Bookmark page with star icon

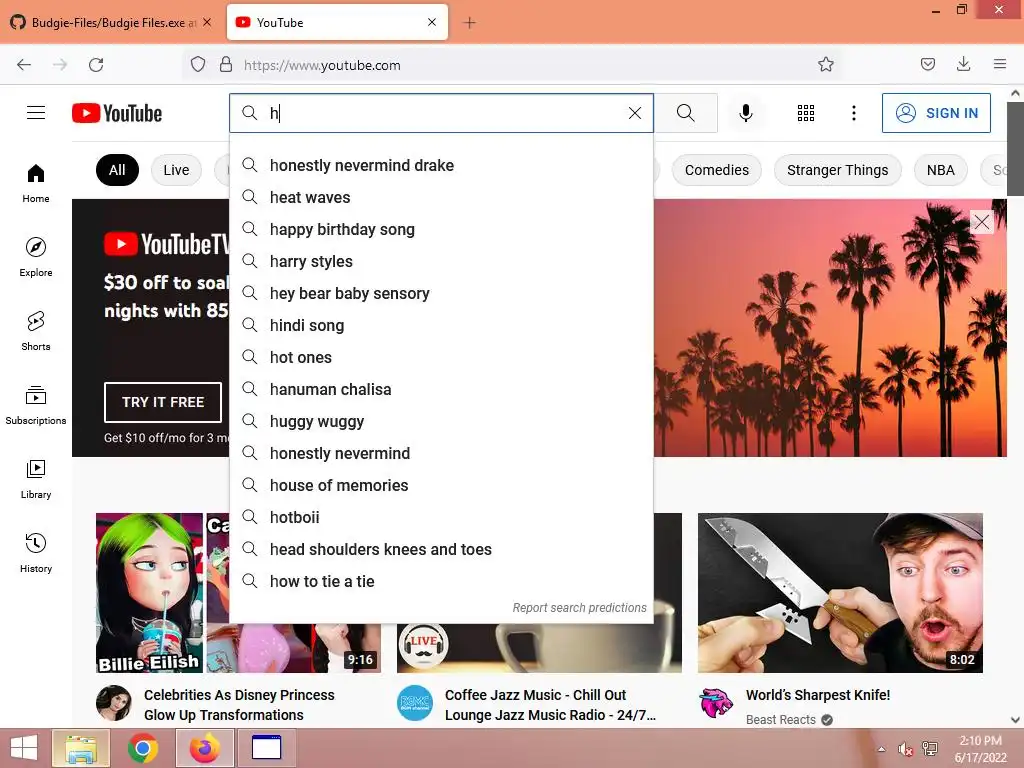coord(825,64)
